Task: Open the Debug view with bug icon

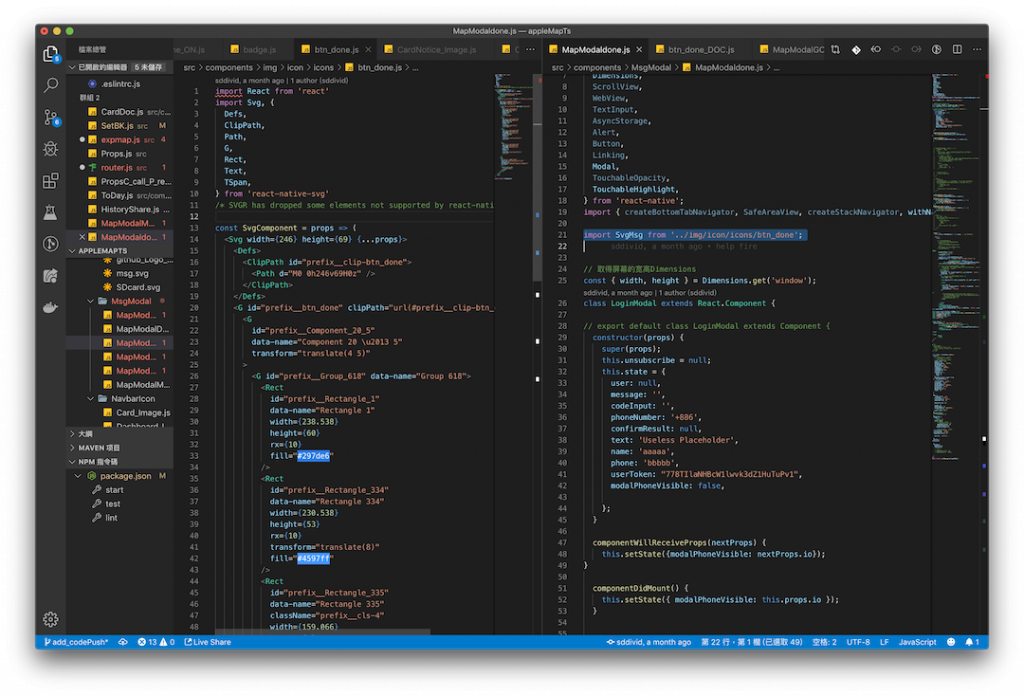Action: (50, 149)
